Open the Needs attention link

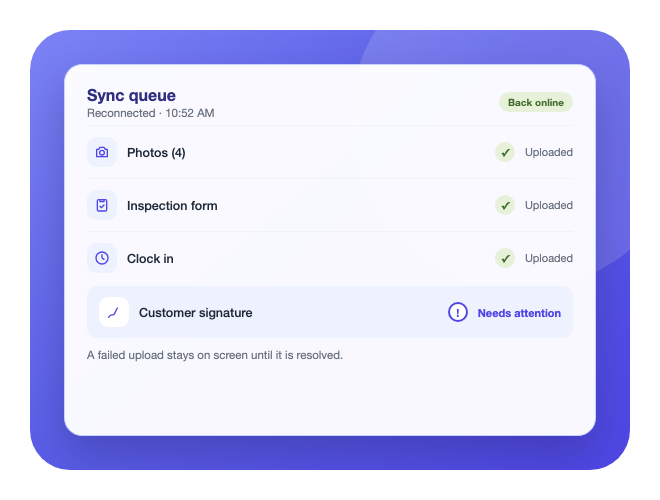(x=519, y=313)
